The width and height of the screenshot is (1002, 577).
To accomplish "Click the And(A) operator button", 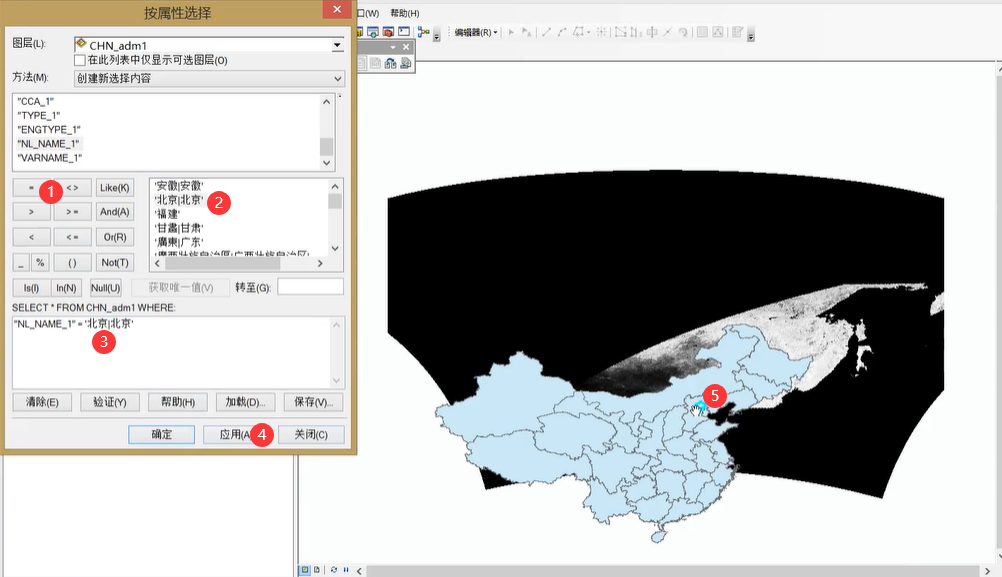I will pos(114,212).
